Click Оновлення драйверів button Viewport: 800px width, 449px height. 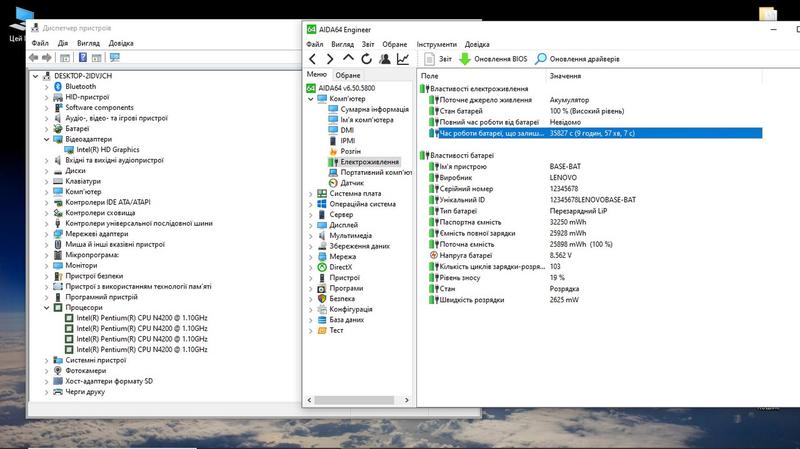point(577,59)
